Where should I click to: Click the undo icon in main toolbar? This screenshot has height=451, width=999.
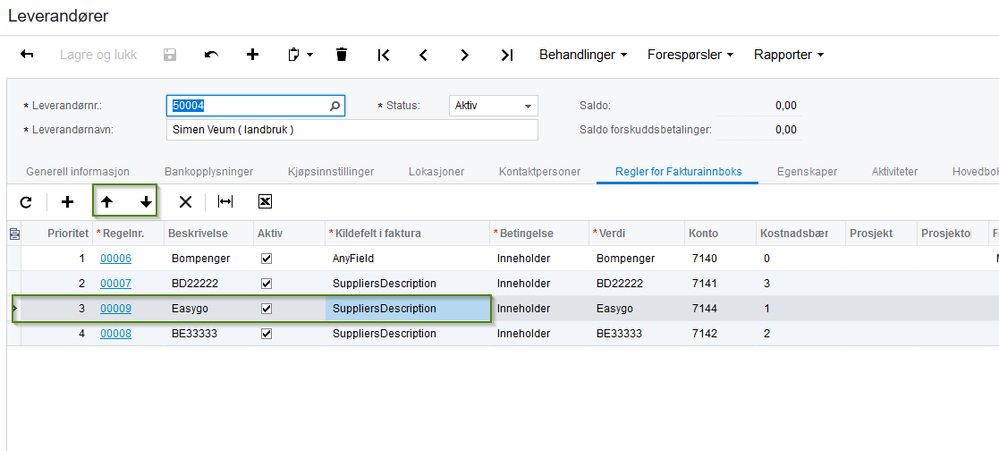(x=211, y=55)
